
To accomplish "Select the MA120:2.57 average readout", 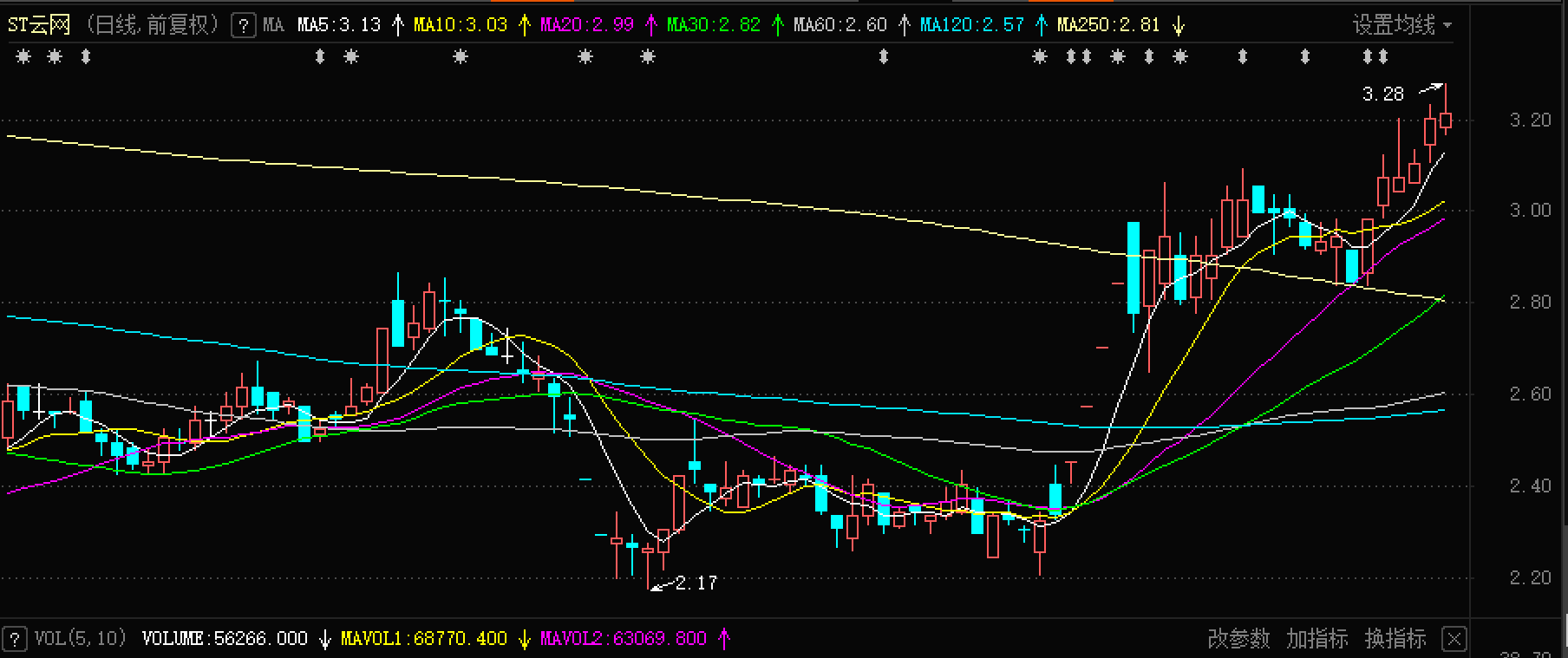I will coord(972,25).
